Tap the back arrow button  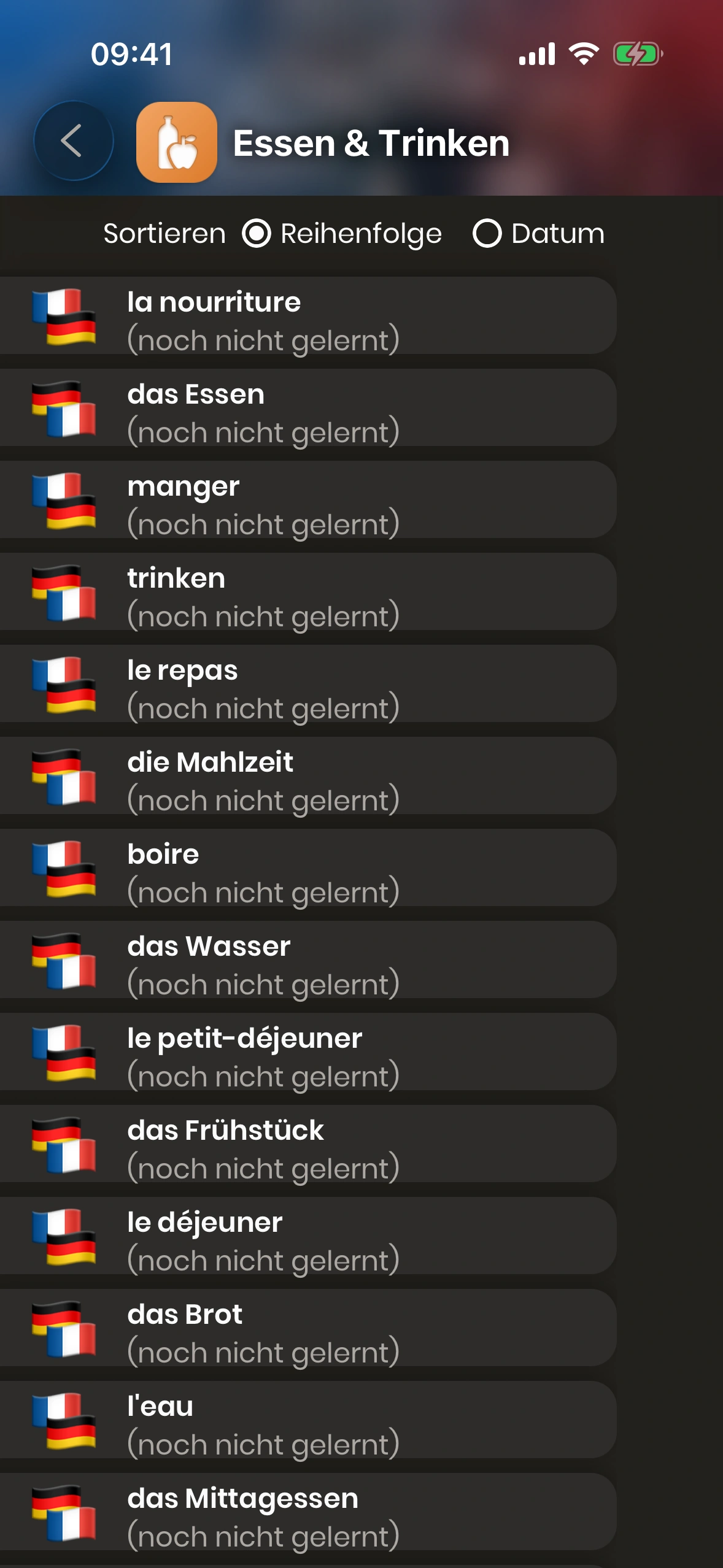[73, 141]
